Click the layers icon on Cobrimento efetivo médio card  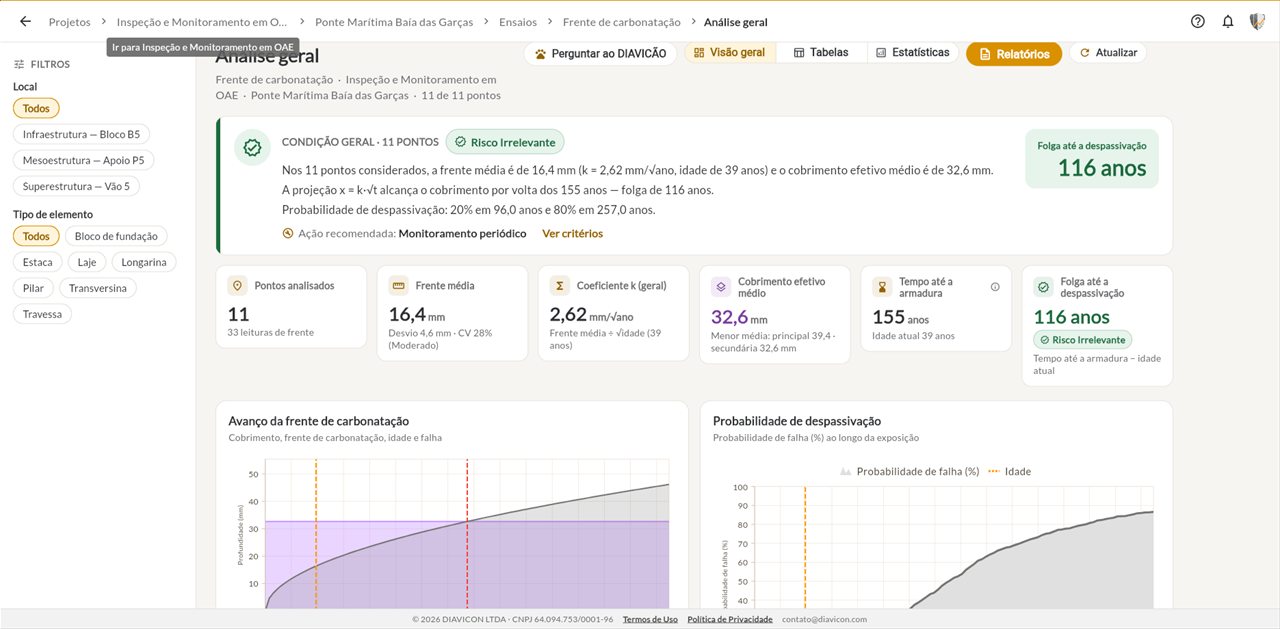720,286
